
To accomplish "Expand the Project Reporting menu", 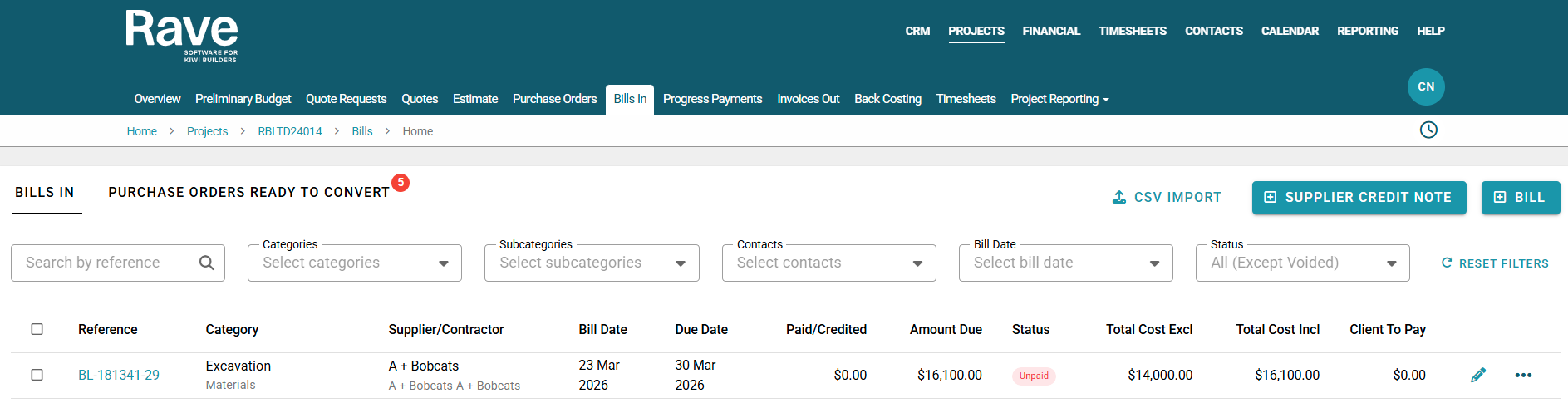I will coord(1059,99).
